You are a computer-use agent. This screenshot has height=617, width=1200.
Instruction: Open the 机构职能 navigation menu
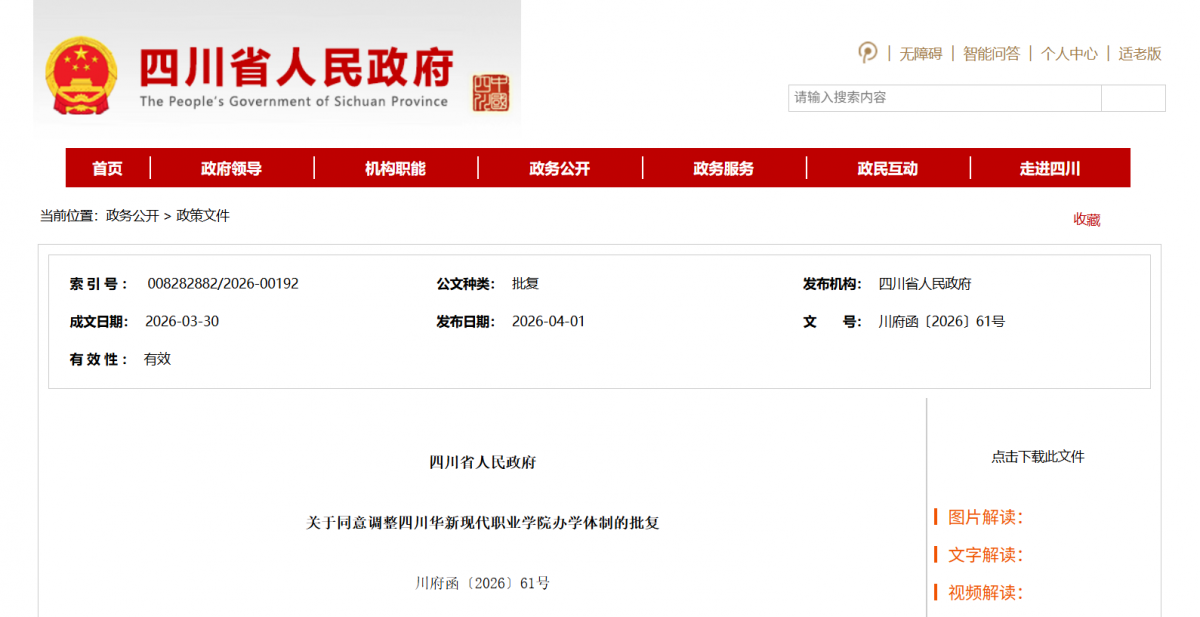(395, 168)
